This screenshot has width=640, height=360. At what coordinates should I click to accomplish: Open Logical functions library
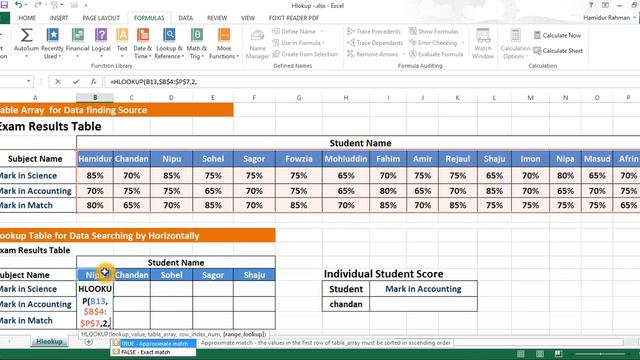101,43
